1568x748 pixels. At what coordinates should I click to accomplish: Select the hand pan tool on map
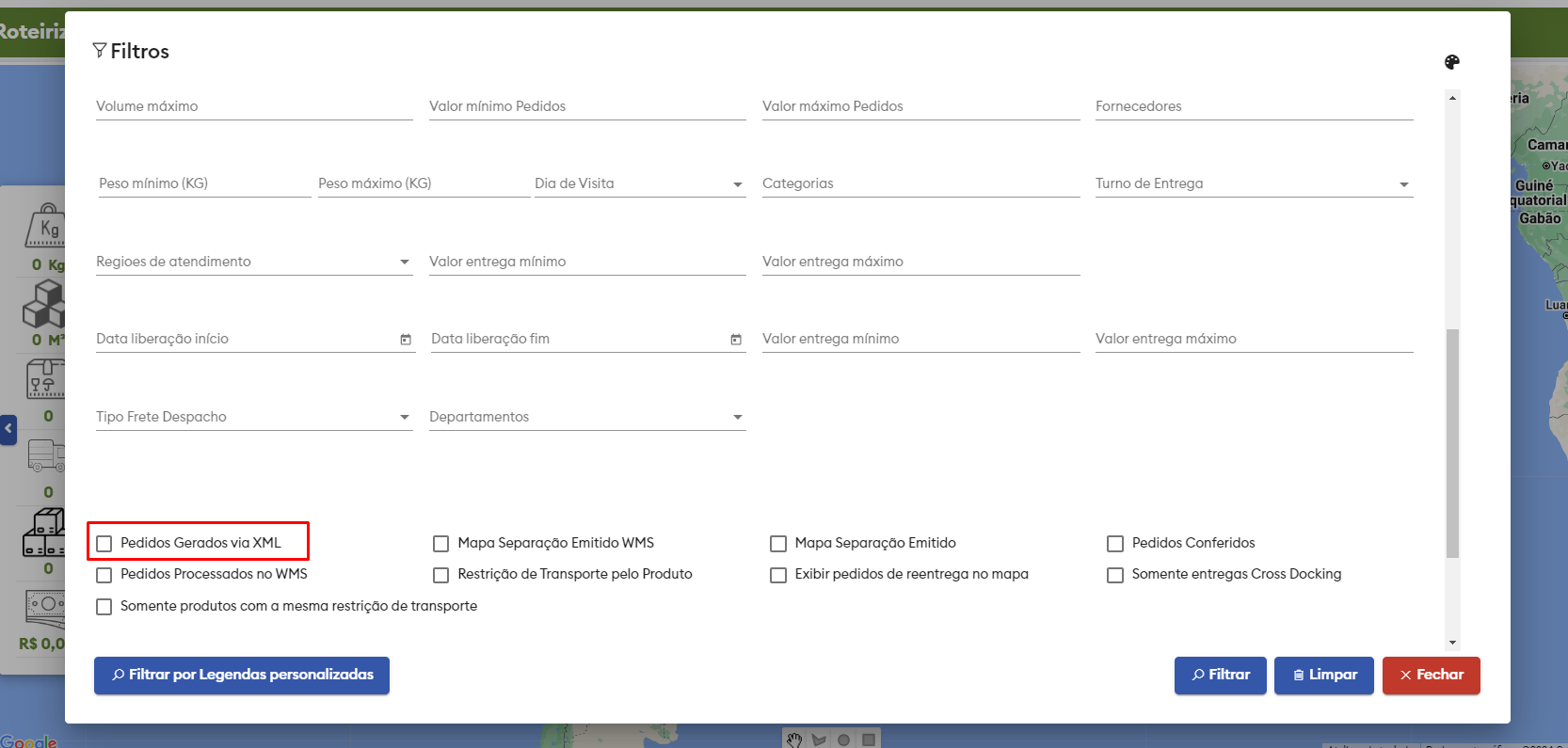click(x=794, y=740)
